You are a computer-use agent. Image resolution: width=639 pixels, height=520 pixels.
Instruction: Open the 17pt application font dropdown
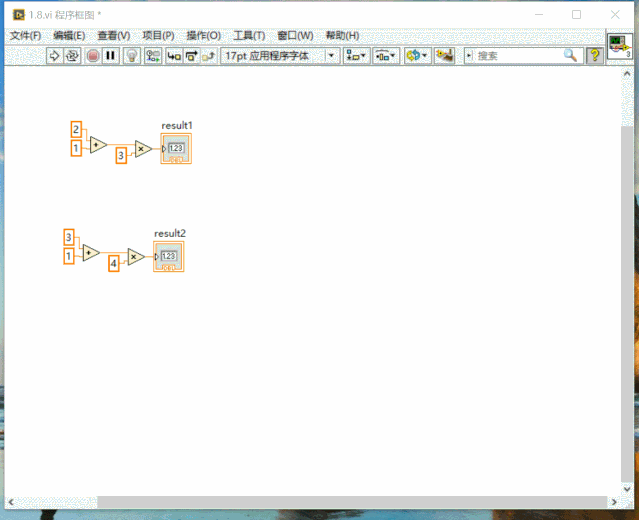point(280,56)
